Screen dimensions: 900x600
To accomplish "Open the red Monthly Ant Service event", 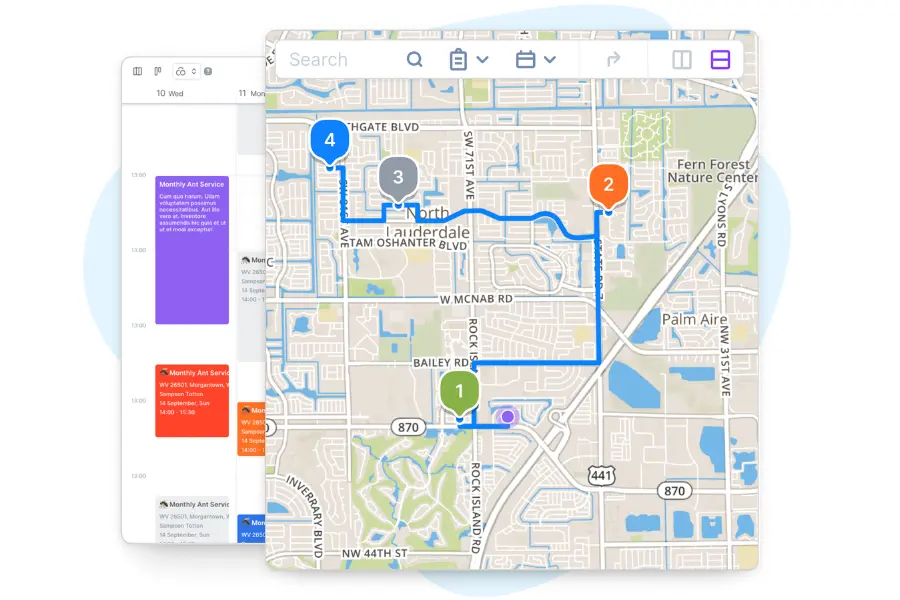I will click(x=192, y=401).
